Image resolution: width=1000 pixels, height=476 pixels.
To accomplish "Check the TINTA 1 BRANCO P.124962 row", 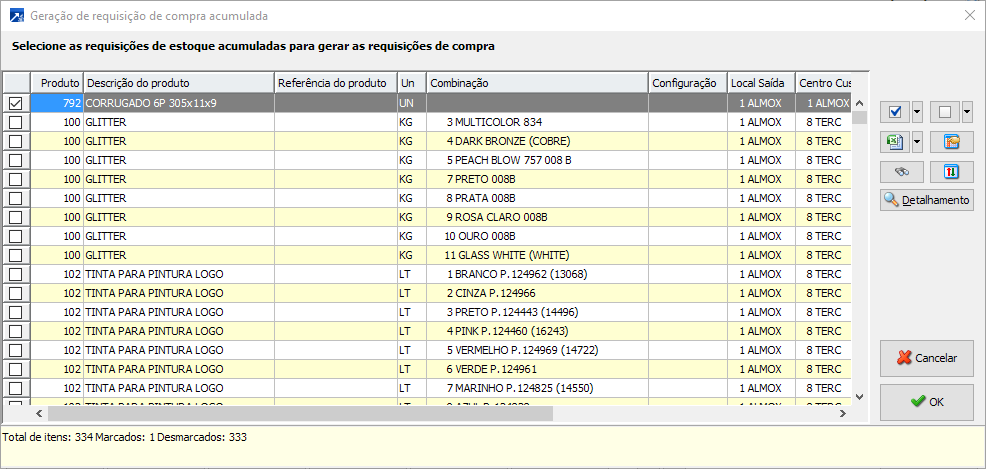I will (x=16, y=274).
